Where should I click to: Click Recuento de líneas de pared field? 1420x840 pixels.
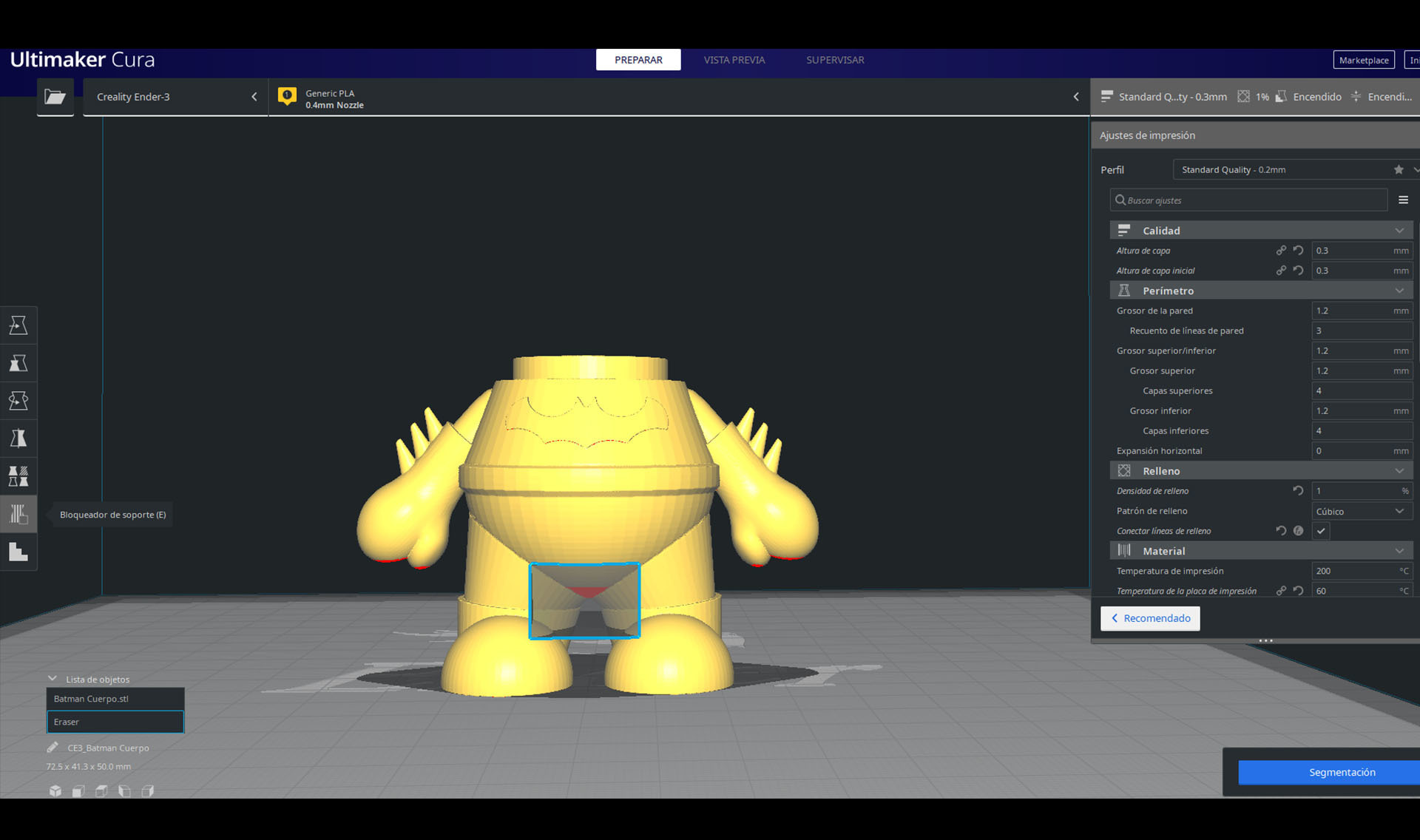(x=1362, y=331)
